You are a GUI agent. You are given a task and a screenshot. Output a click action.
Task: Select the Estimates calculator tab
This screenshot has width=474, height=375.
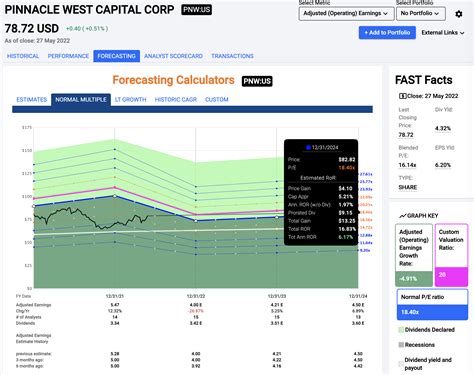pos(32,100)
